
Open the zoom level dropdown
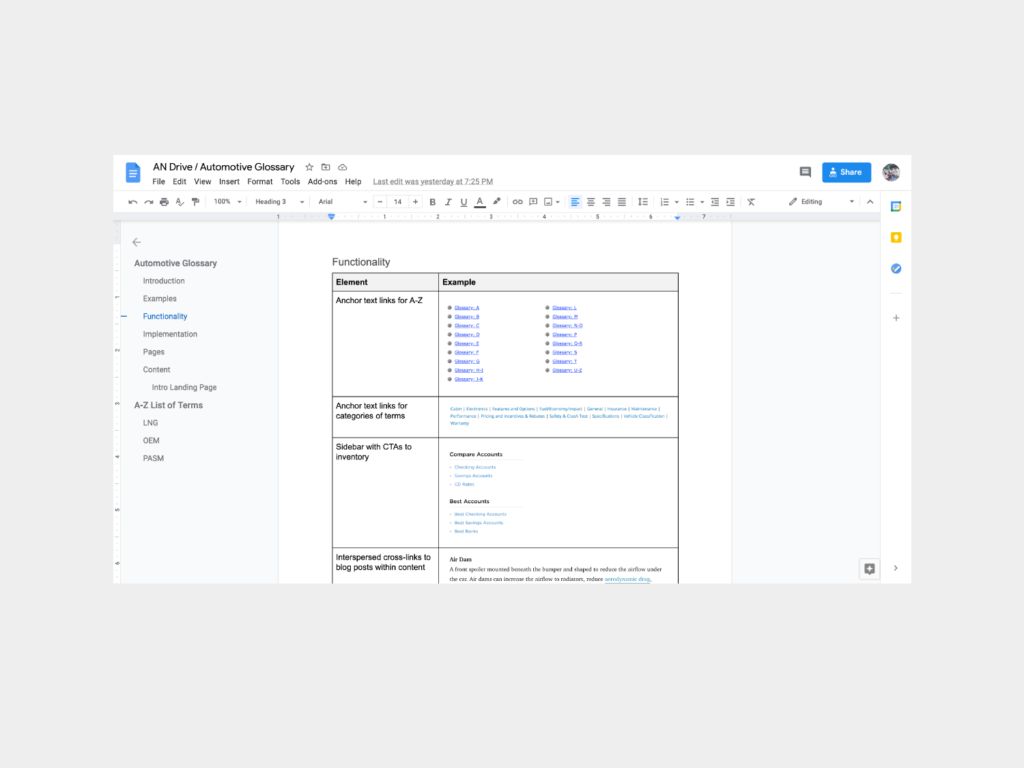pos(227,202)
